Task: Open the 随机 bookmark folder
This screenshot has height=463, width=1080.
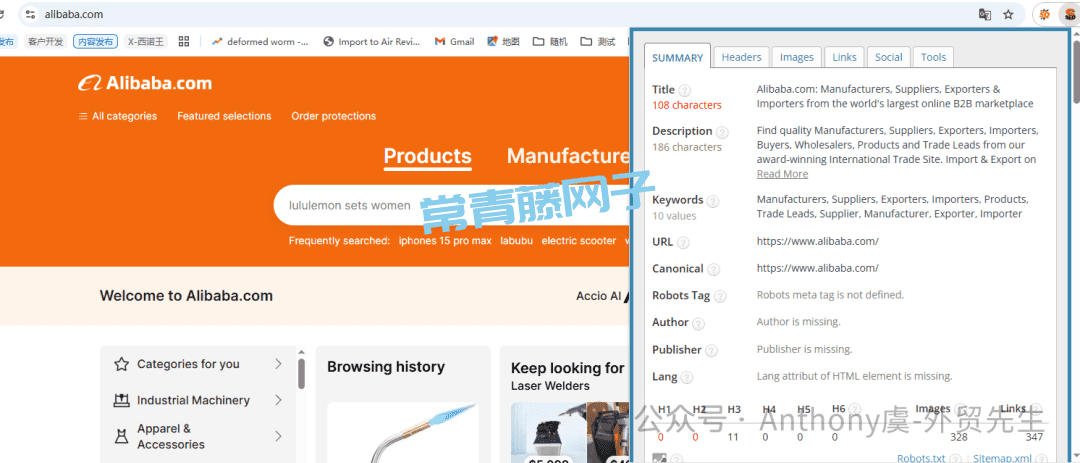Action: point(550,41)
